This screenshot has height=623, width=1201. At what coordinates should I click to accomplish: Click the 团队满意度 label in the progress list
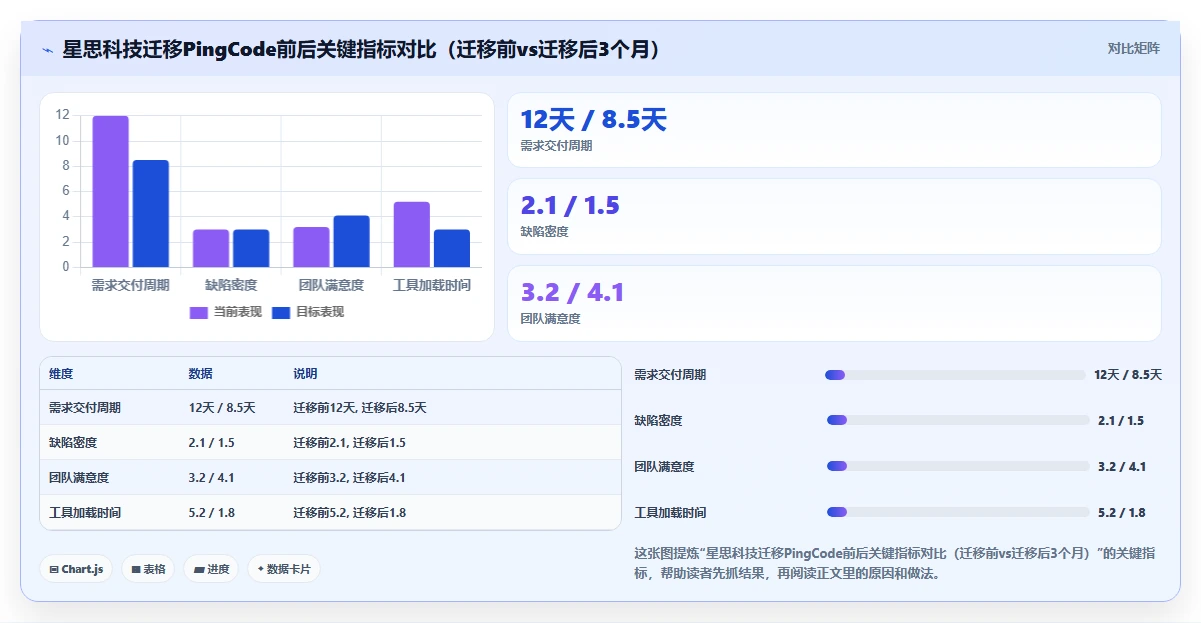click(664, 467)
